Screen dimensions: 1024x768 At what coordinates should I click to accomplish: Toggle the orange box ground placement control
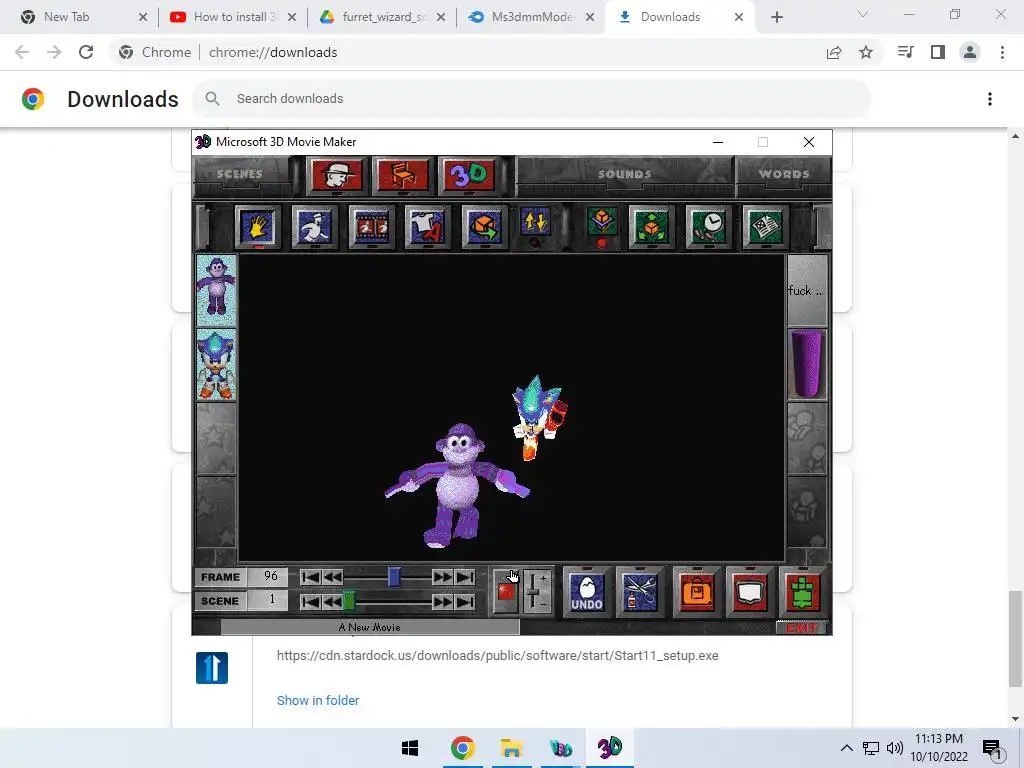point(602,225)
